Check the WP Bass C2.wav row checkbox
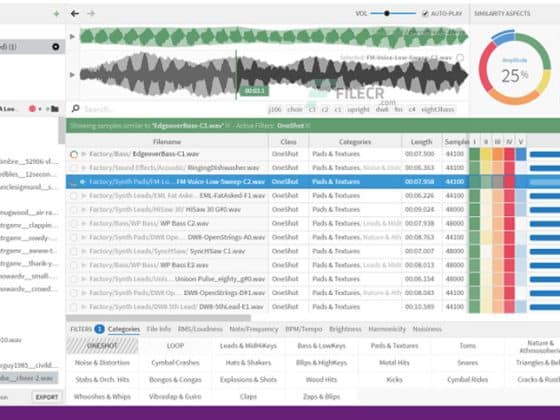560x420 pixels. [x=74, y=224]
